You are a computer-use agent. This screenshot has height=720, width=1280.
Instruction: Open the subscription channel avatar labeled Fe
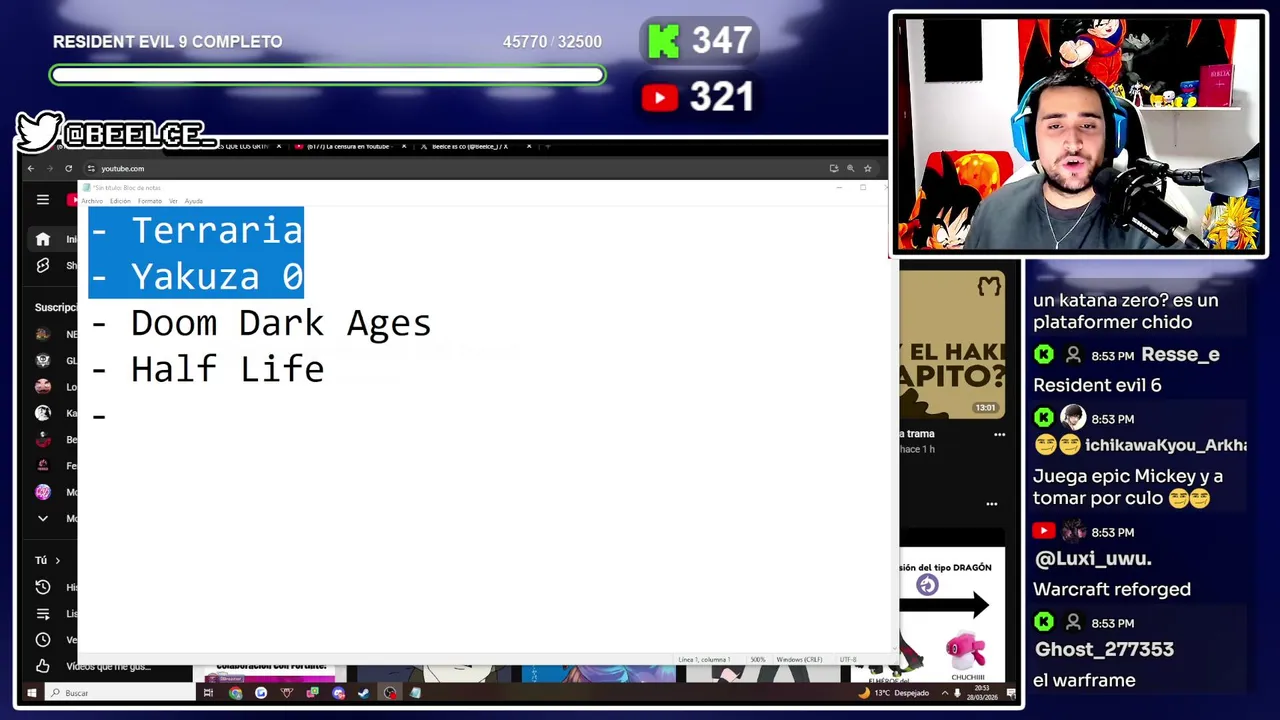(x=43, y=465)
